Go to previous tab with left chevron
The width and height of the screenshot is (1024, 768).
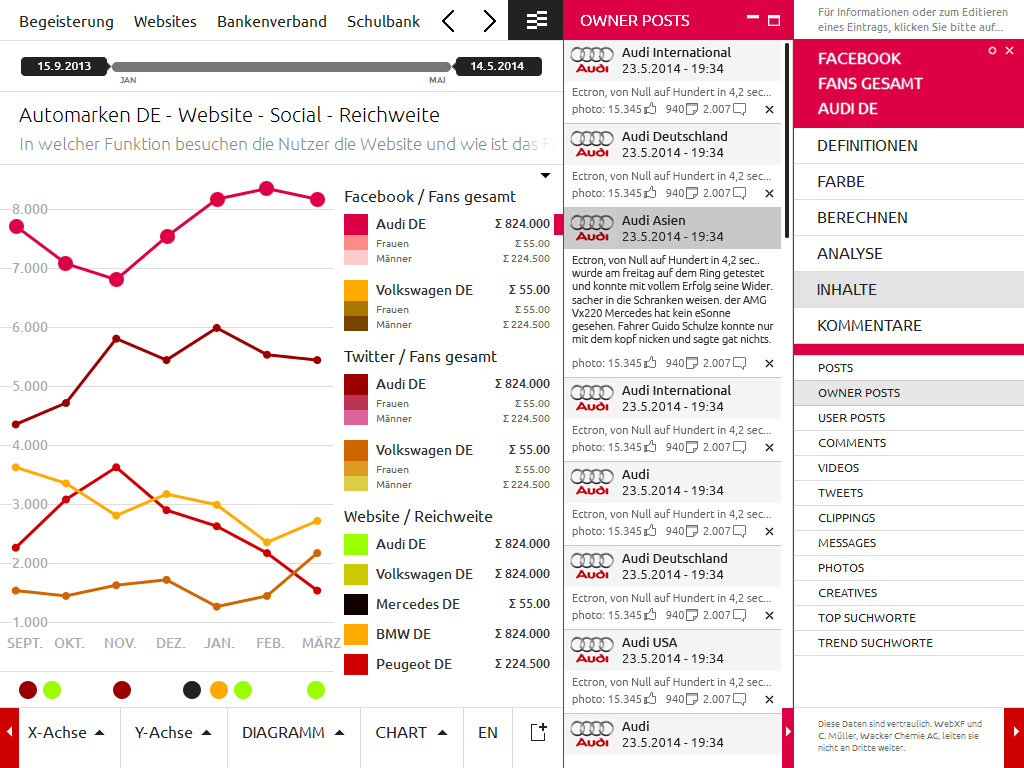[448, 21]
